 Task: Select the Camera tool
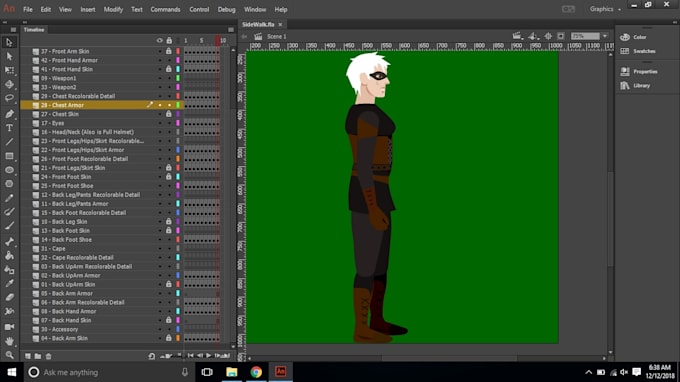pyautogui.click(x=9, y=327)
